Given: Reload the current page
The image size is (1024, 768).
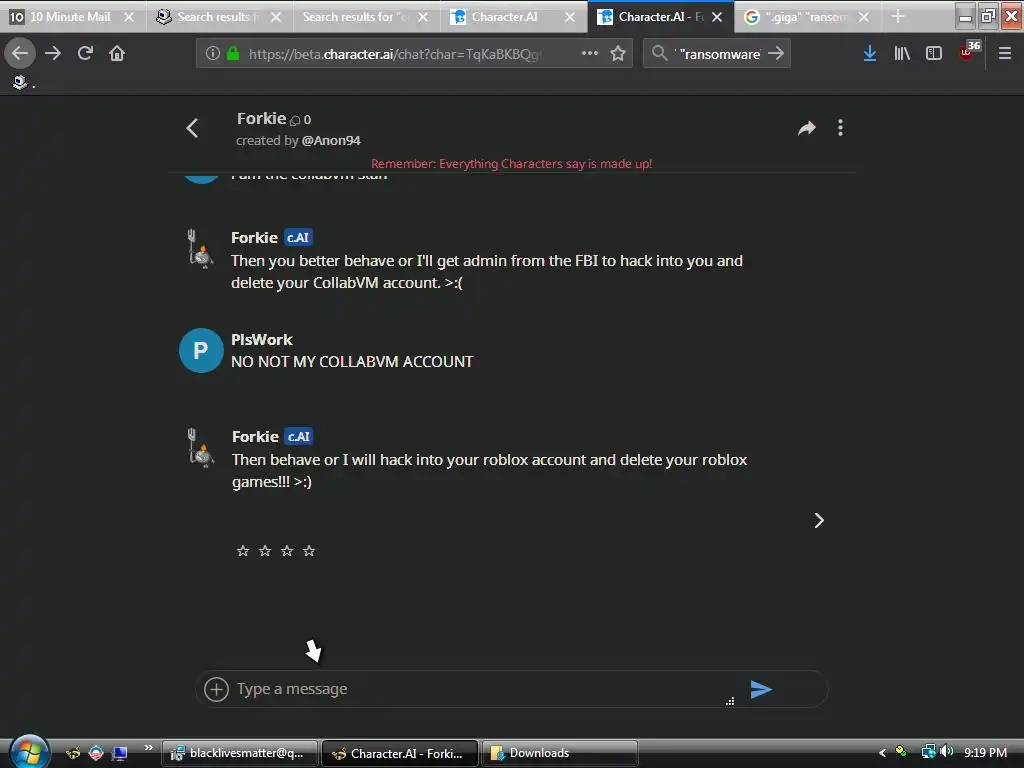Looking at the screenshot, I should 86,54.
